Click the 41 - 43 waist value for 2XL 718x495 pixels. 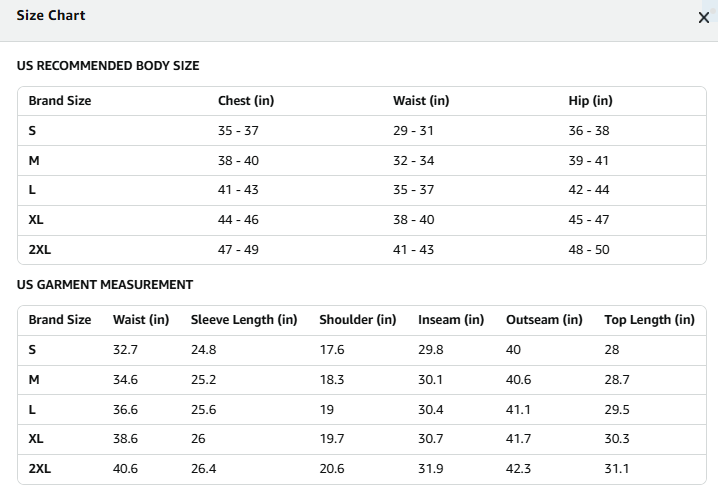pos(413,250)
